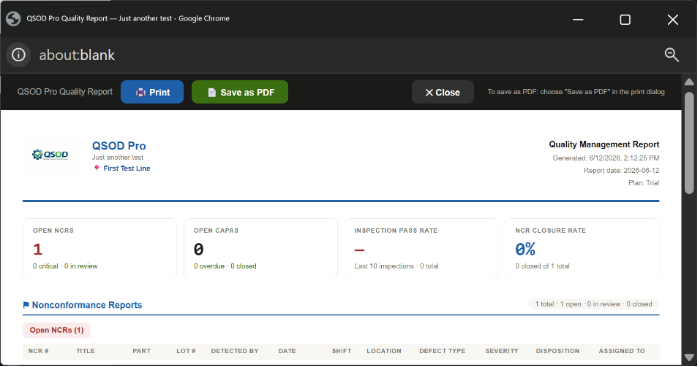
Task: Click the LOT # column header
Action: pyautogui.click(x=186, y=351)
